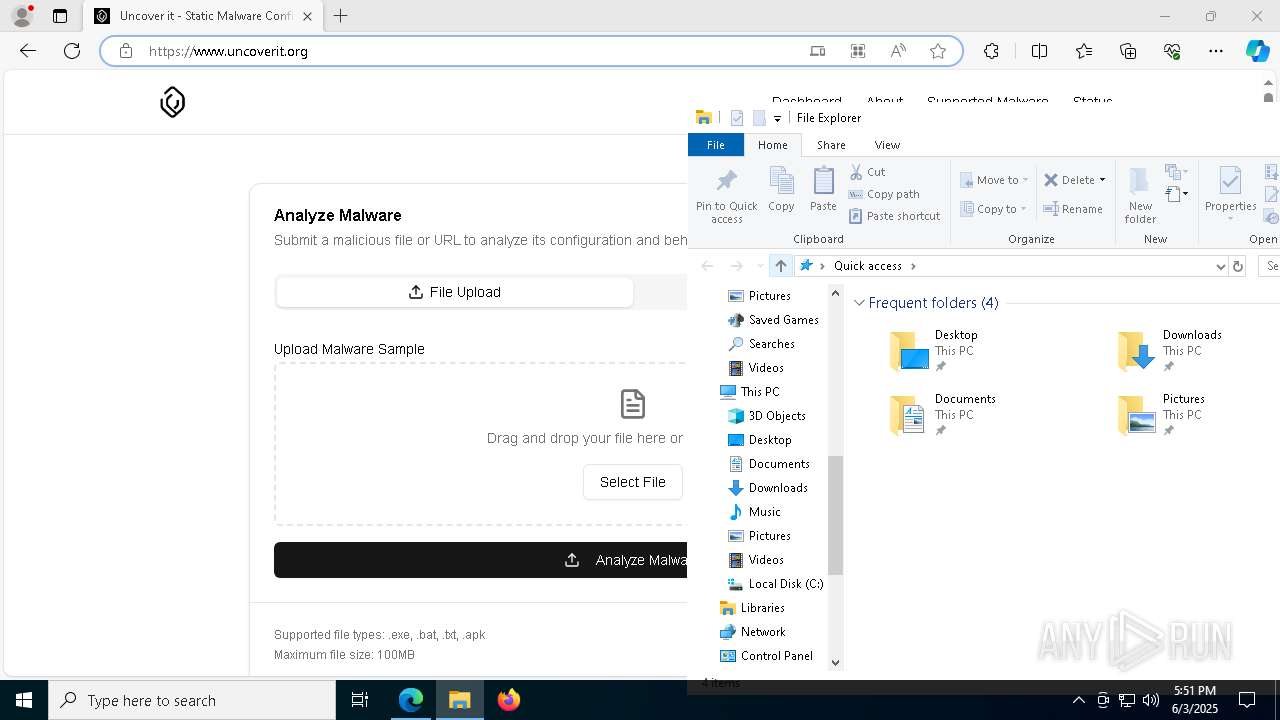Screen dimensions: 1280x720
Task: Create a New folder in File Explorer
Action: 1140,196
